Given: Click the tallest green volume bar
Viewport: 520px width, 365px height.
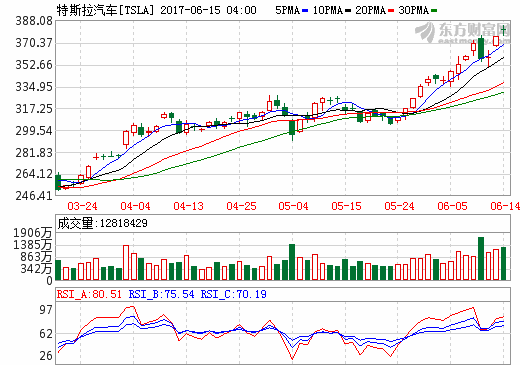Looking at the screenshot, I should pyautogui.click(x=481, y=258).
